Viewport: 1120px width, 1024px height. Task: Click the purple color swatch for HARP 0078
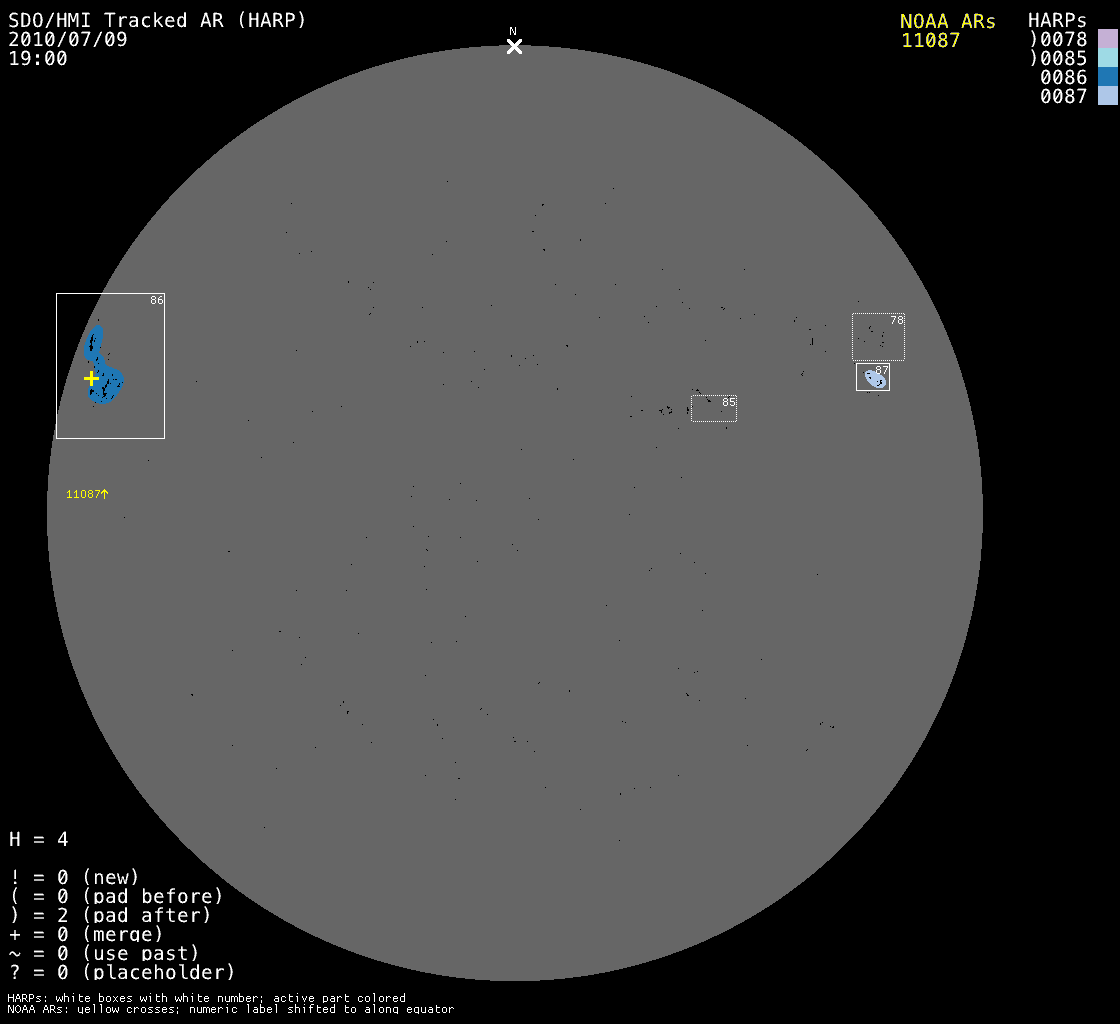(1107, 39)
